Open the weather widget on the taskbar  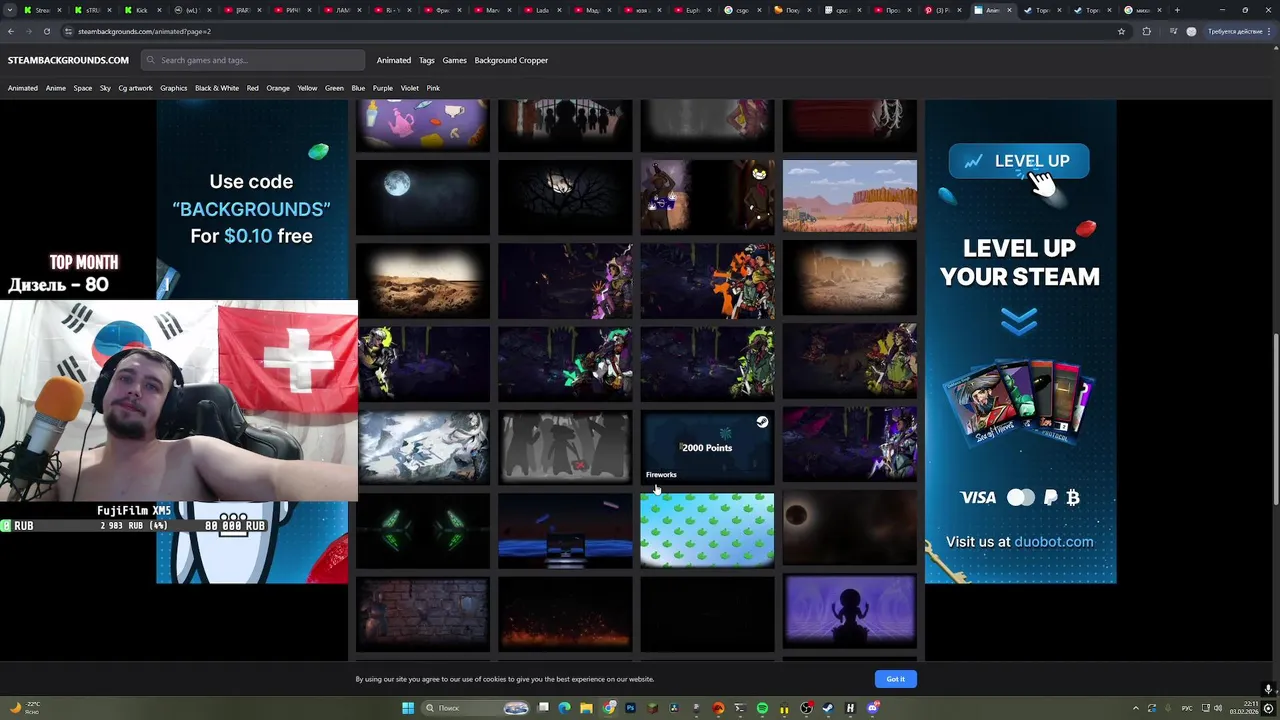(x=25, y=708)
